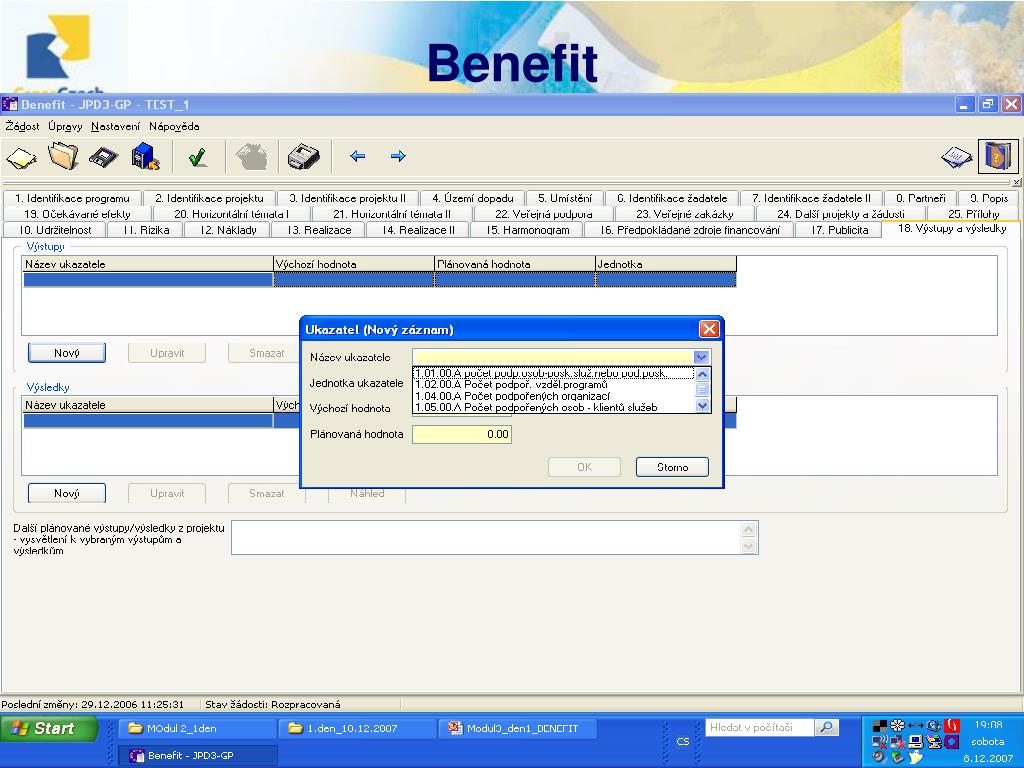Open 'MOdul 2_1den' folder in taskbar
1024x768 pixels.
click(197, 728)
